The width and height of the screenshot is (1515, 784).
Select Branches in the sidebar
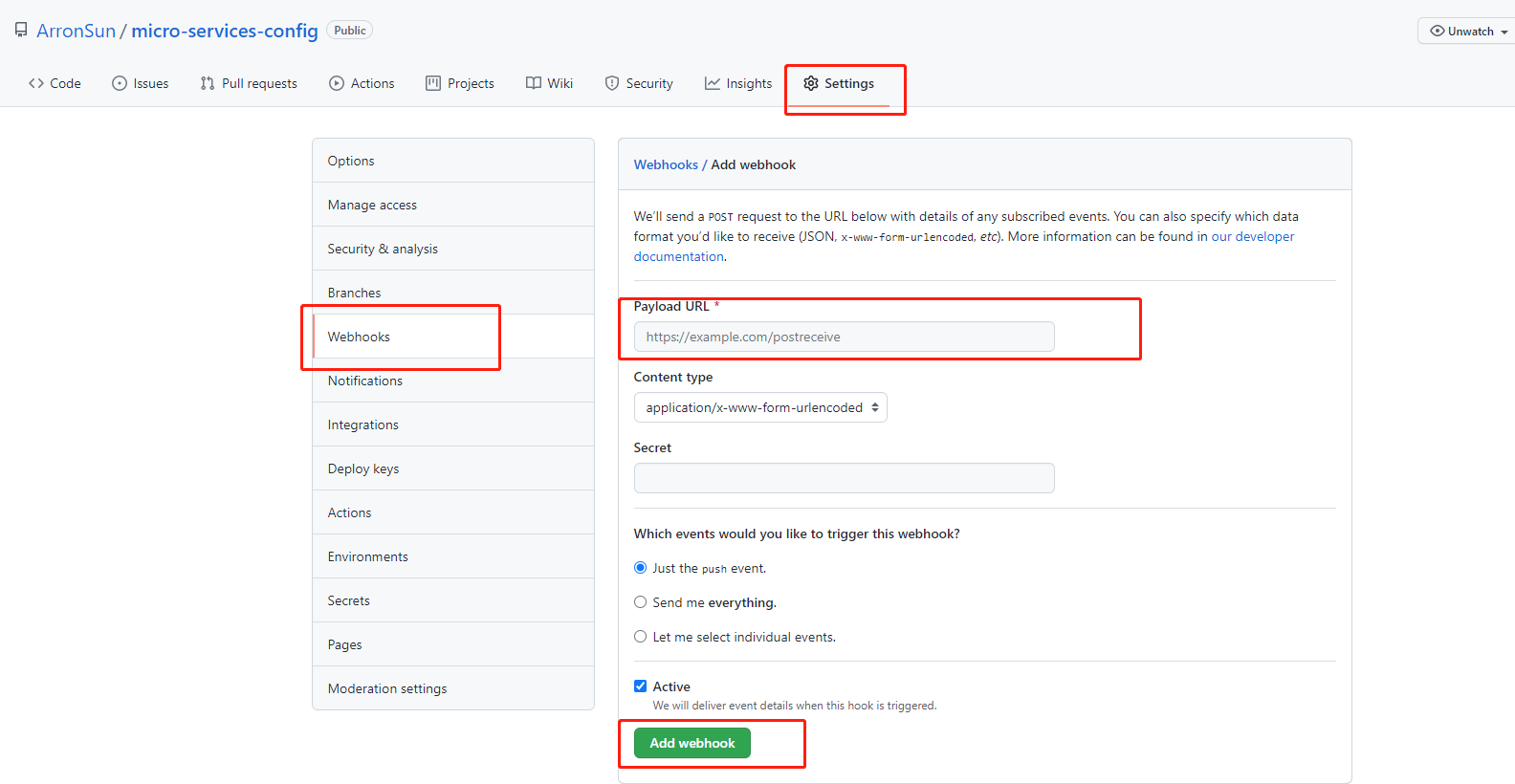(x=453, y=293)
